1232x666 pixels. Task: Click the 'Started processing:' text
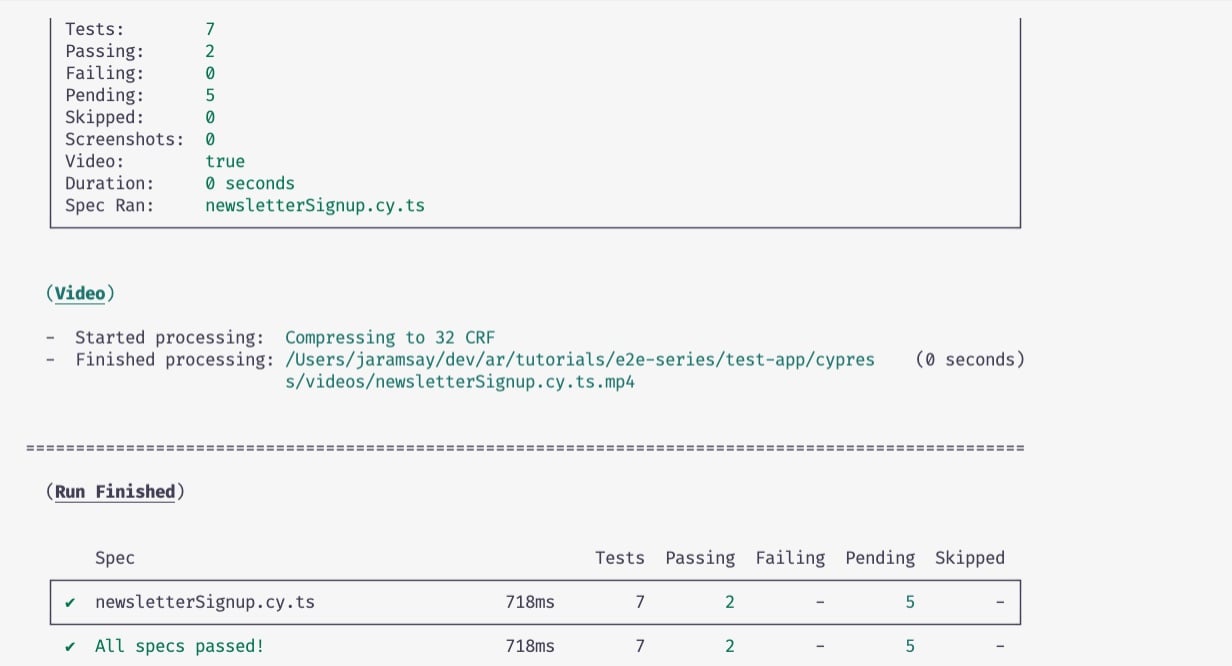170,337
